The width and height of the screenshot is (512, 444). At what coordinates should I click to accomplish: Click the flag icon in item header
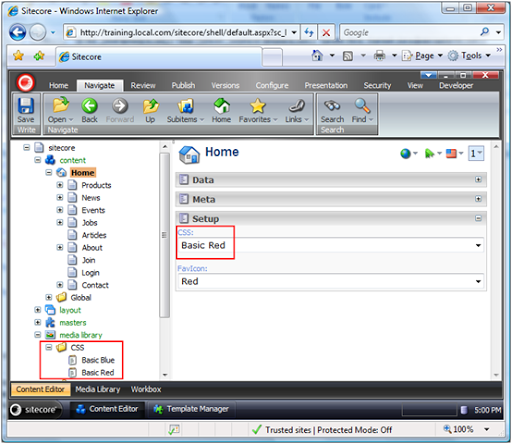point(451,154)
